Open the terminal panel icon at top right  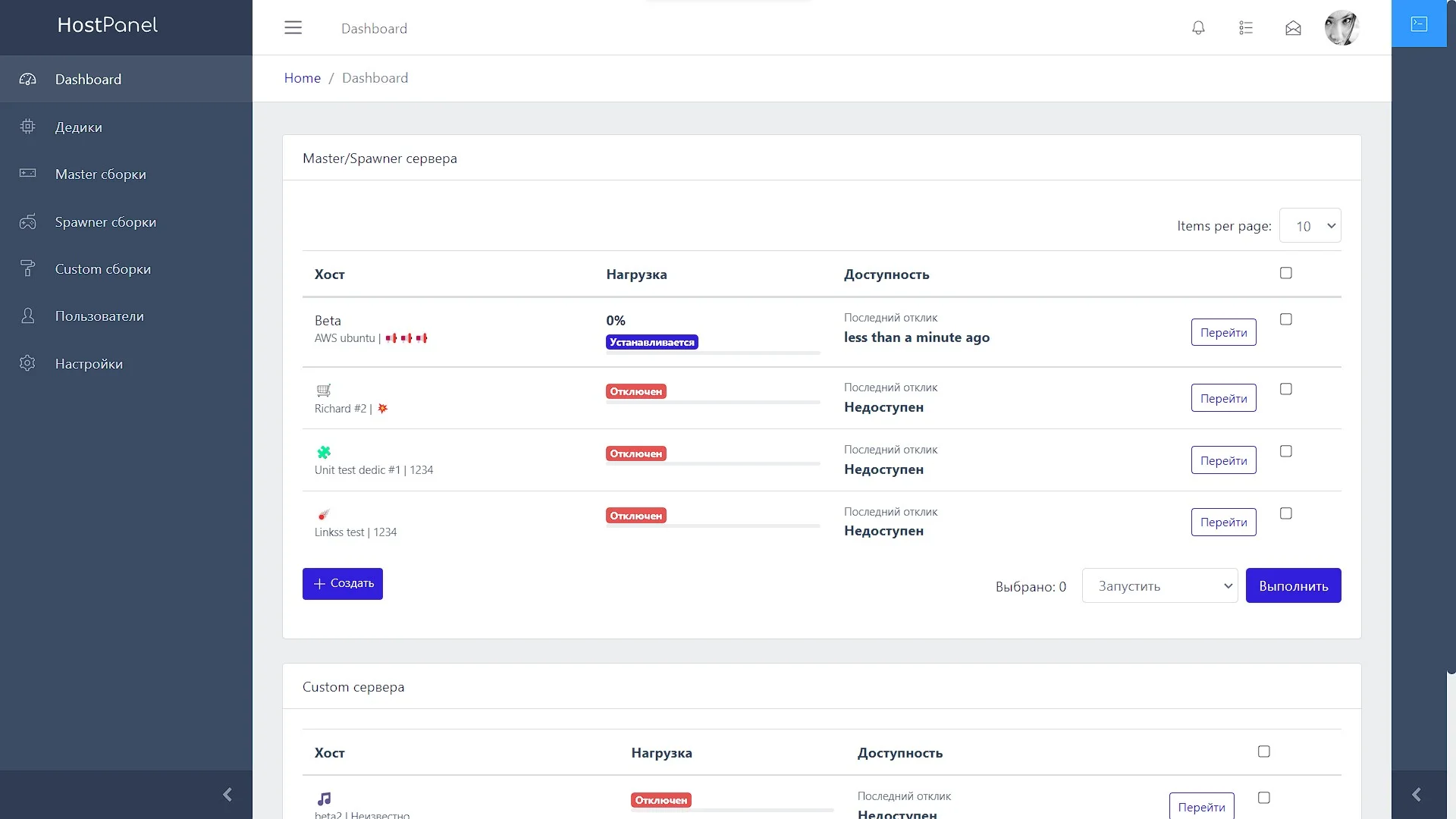(x=1419, y=24)
